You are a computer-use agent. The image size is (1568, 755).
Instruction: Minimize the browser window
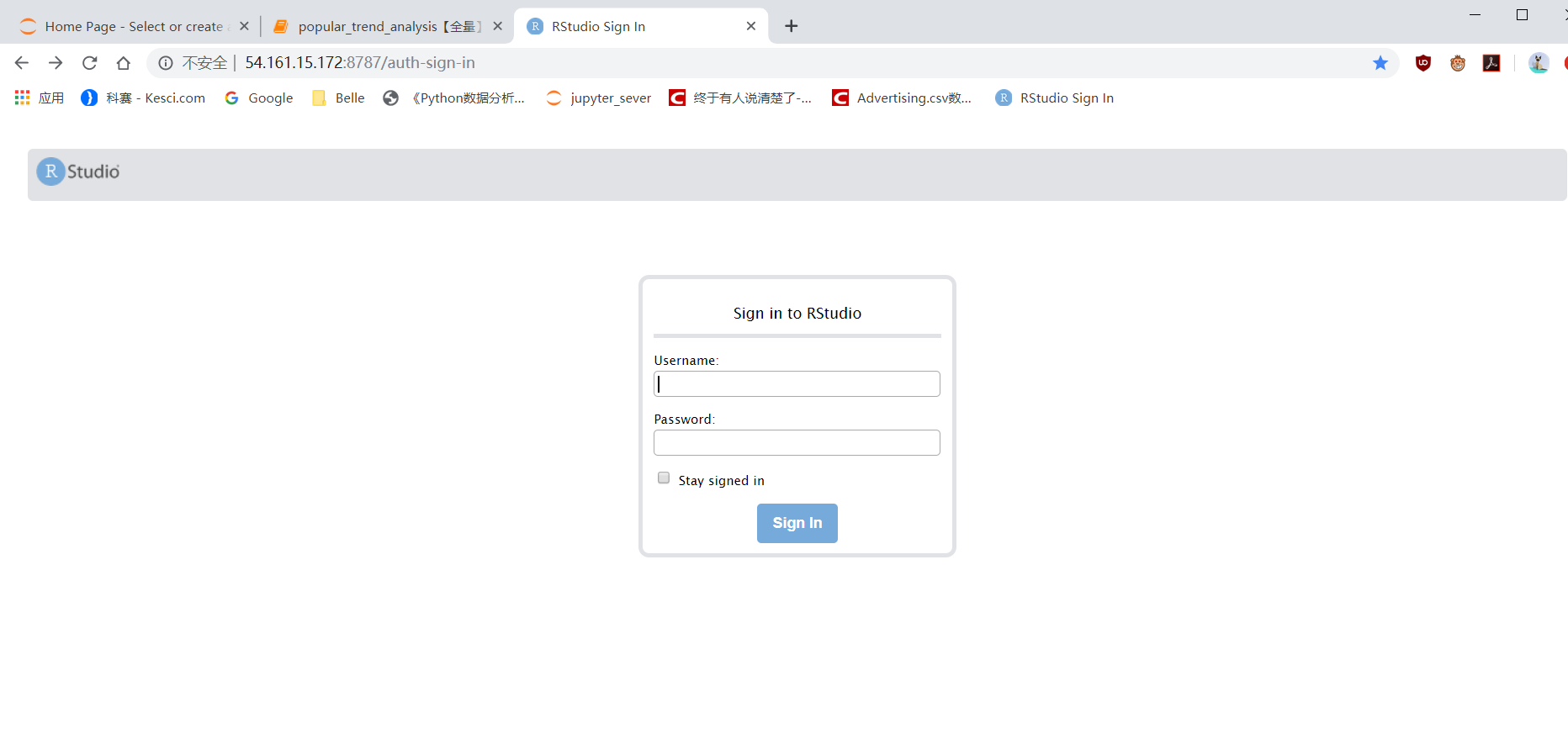[1475, 15]
